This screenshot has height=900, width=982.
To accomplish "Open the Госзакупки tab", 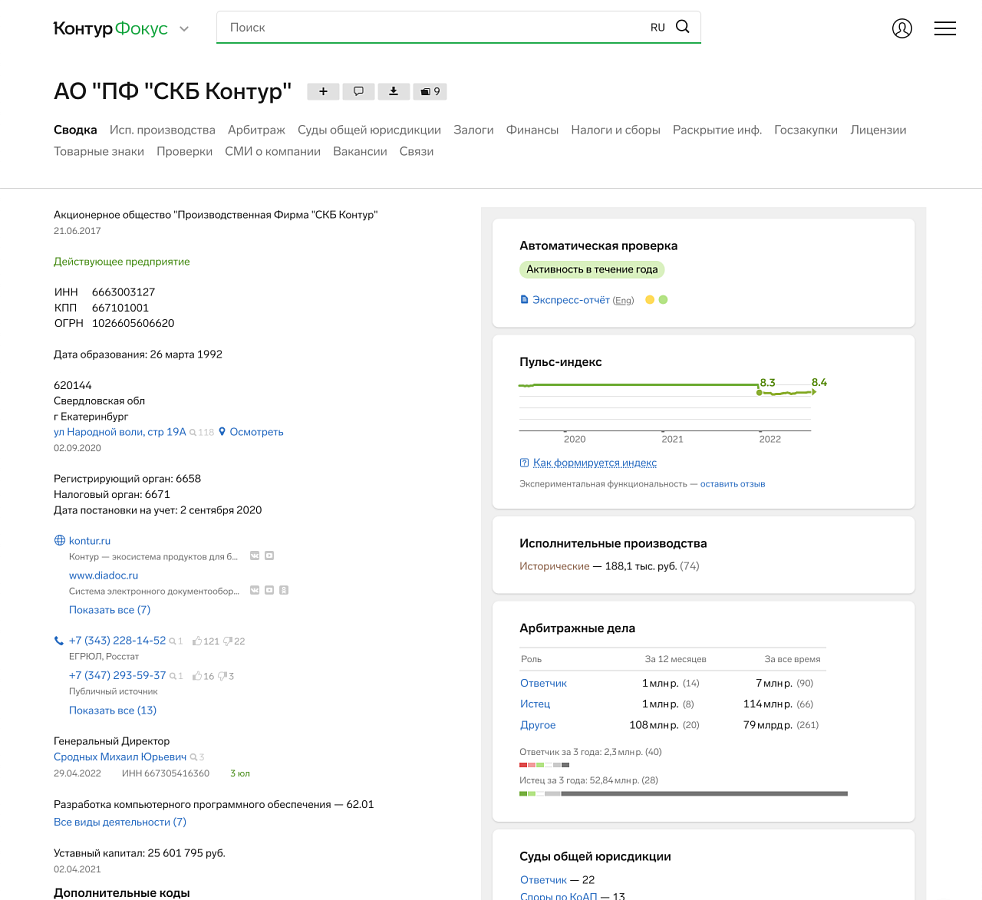I will 805,130.
